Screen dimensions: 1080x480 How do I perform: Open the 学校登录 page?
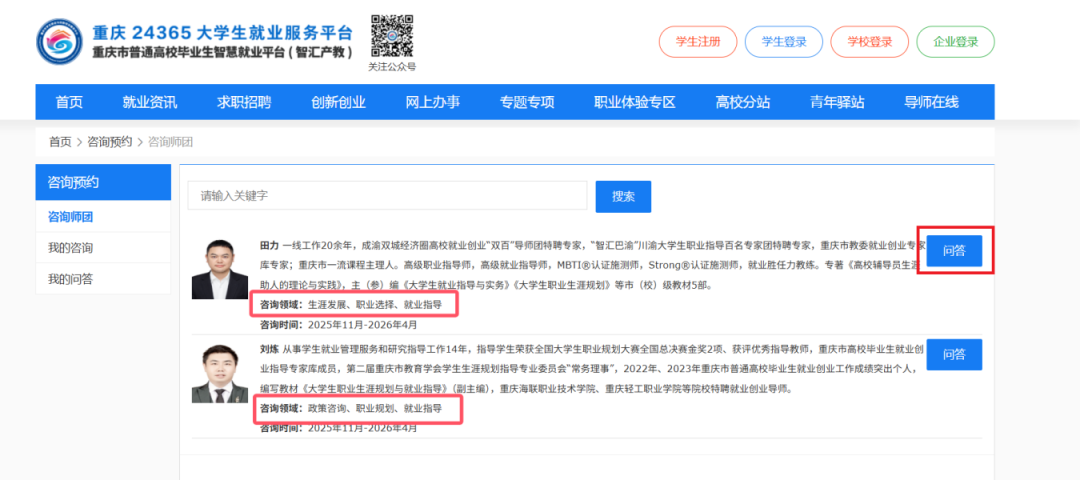coord(869,42)
